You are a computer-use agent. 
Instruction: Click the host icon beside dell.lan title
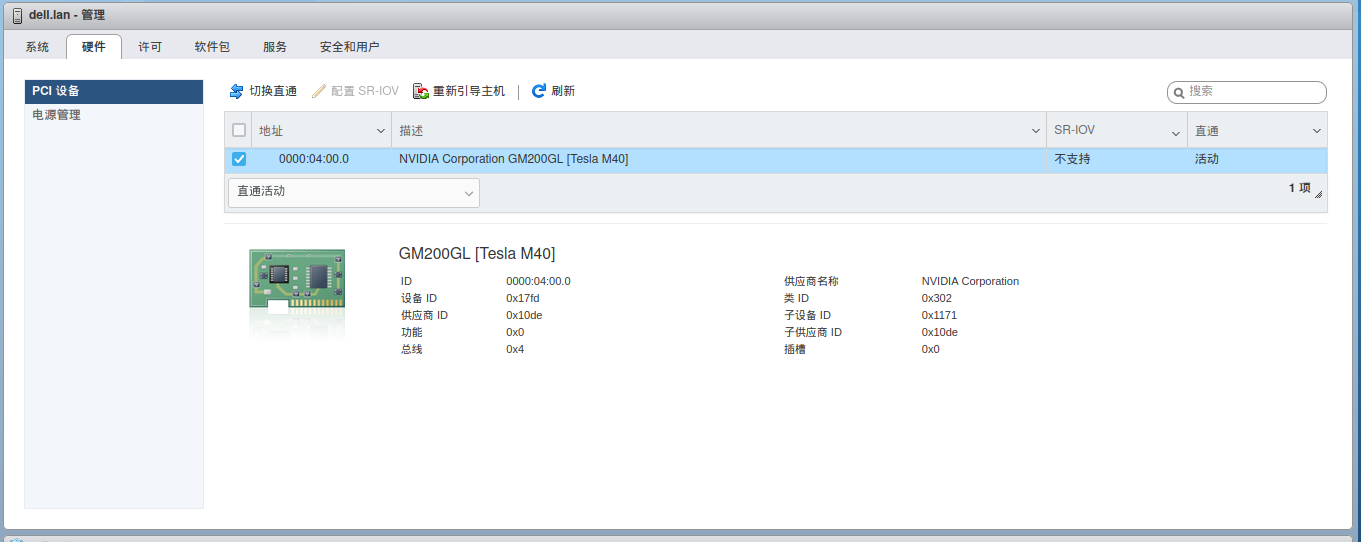(x=17, y=15)
